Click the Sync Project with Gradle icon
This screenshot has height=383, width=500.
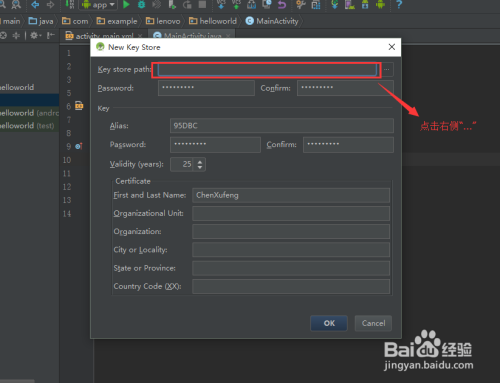pos(334,4)
